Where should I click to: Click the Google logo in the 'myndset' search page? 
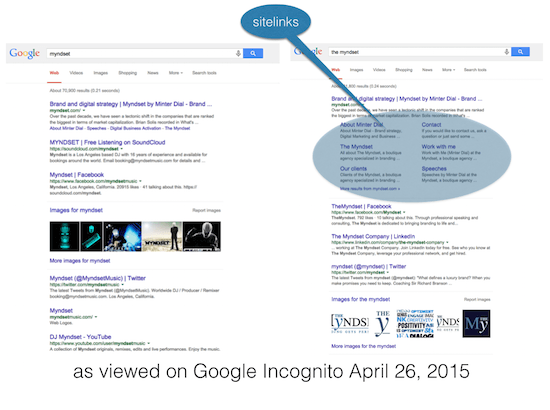tap(24, 53)
